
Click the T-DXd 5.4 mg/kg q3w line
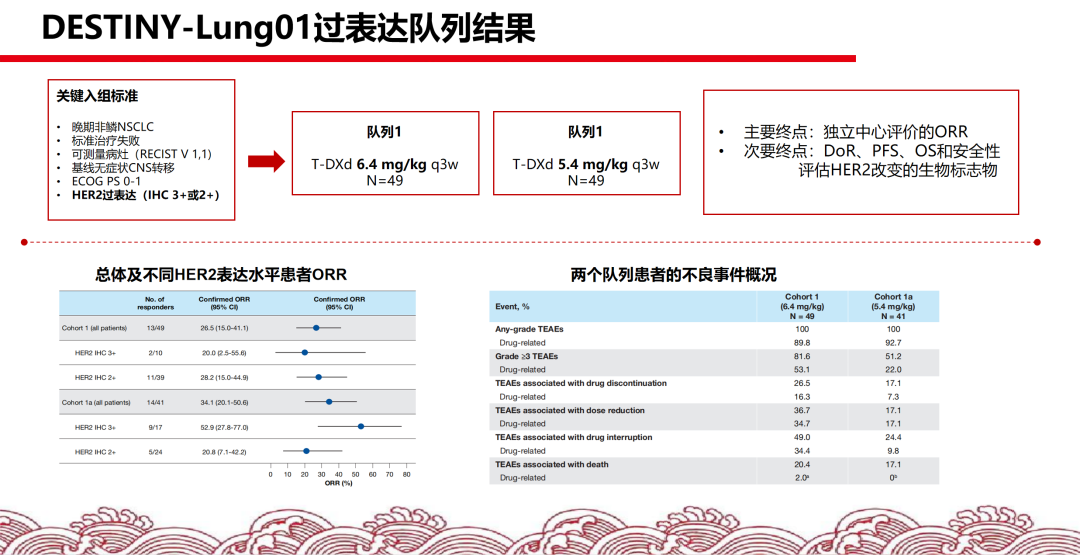pos(585,165)
